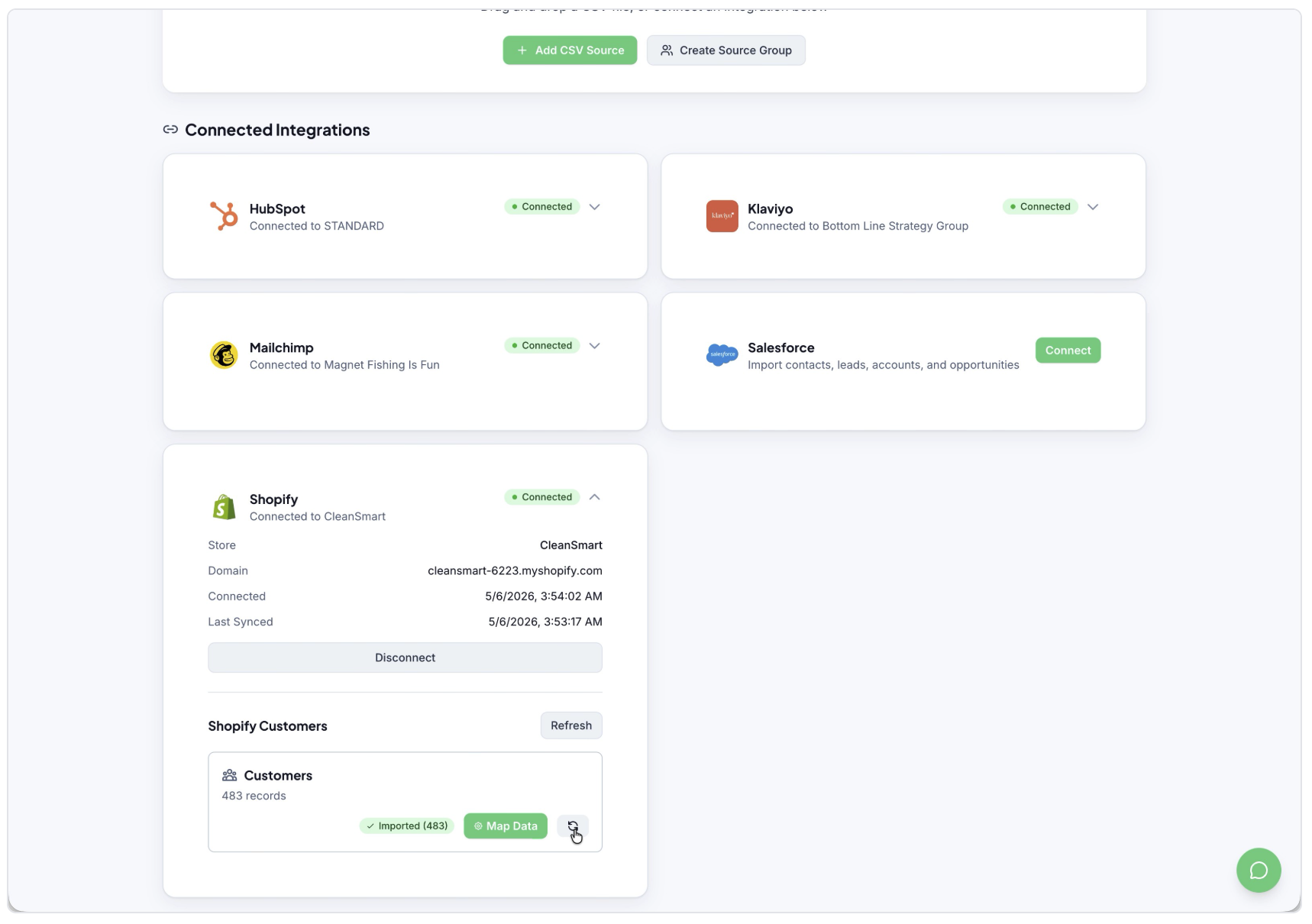Click the Klaviyo logo icon

[722, 216]
